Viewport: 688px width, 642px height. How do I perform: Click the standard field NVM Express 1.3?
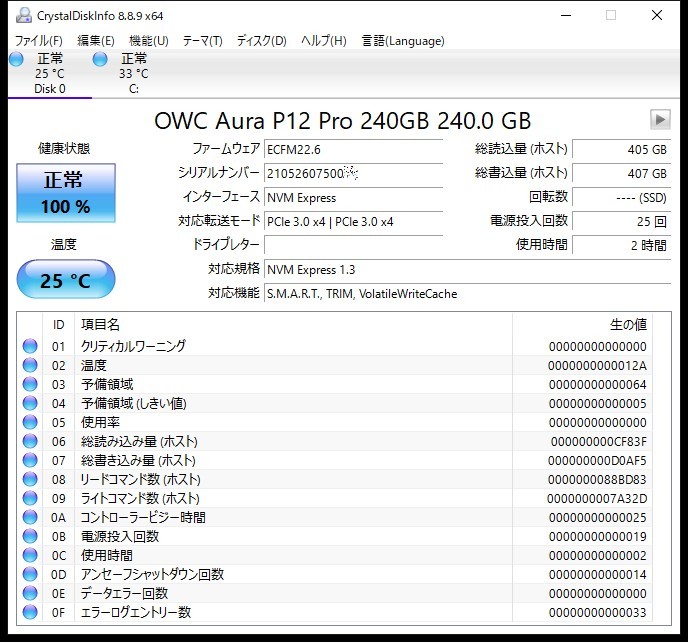coord(467,269)
